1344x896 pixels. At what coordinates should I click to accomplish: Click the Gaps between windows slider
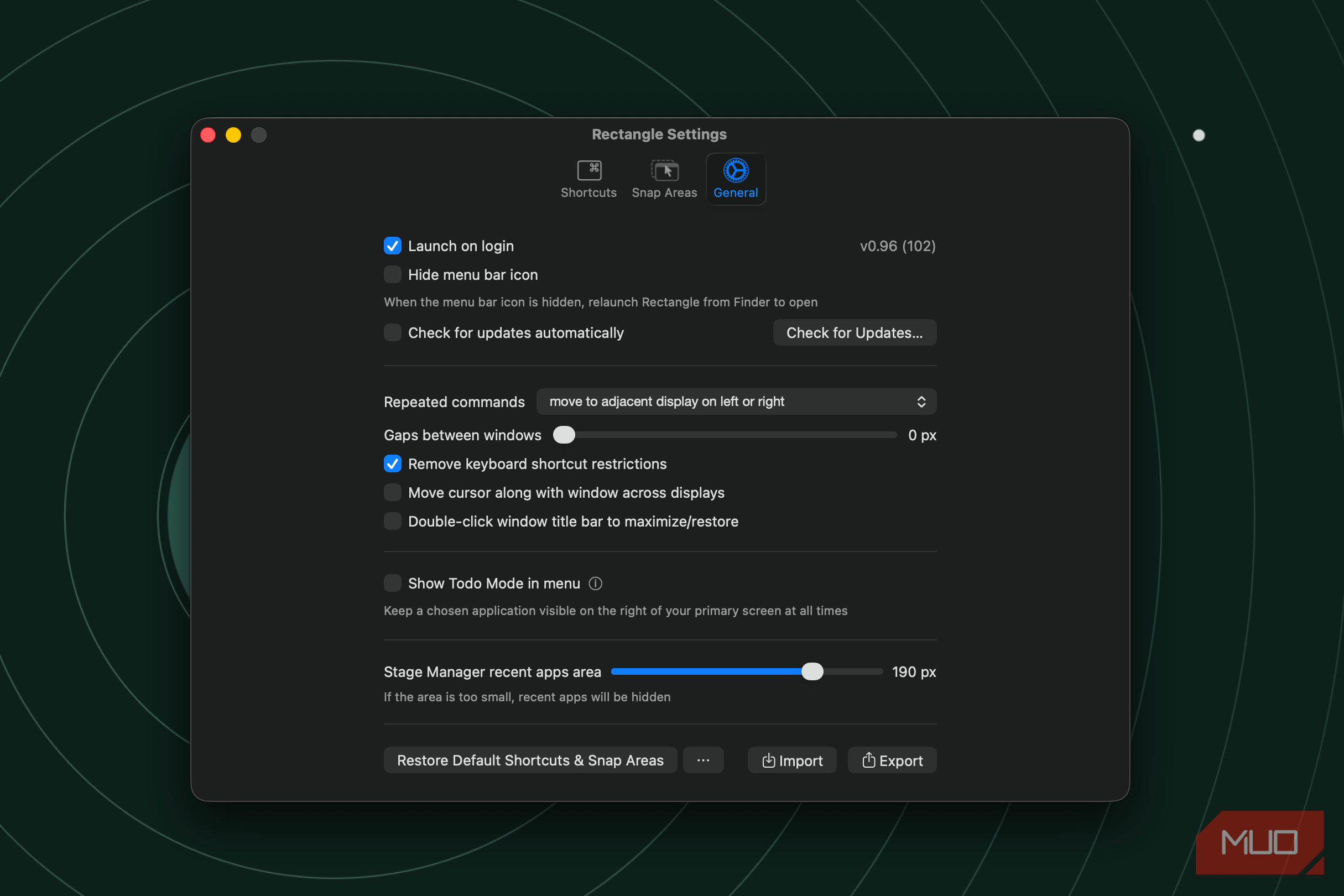[725, 435]
